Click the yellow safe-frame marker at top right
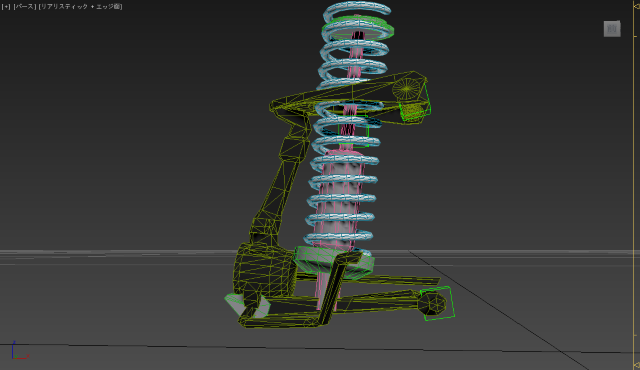The height and width of the screenshot is (370, 640). 636,6
